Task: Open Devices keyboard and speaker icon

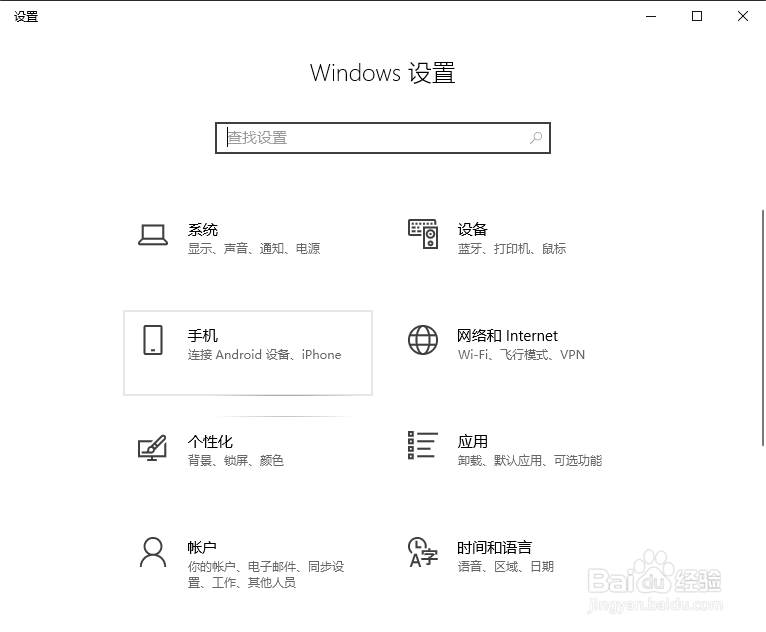Action: click(423, 234)
